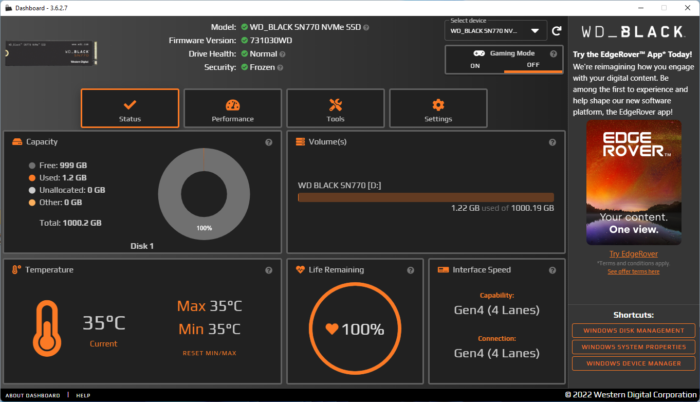Launch Windows Device Manager shortcut
The image size is (700, 402).
[x=634, y=363]
